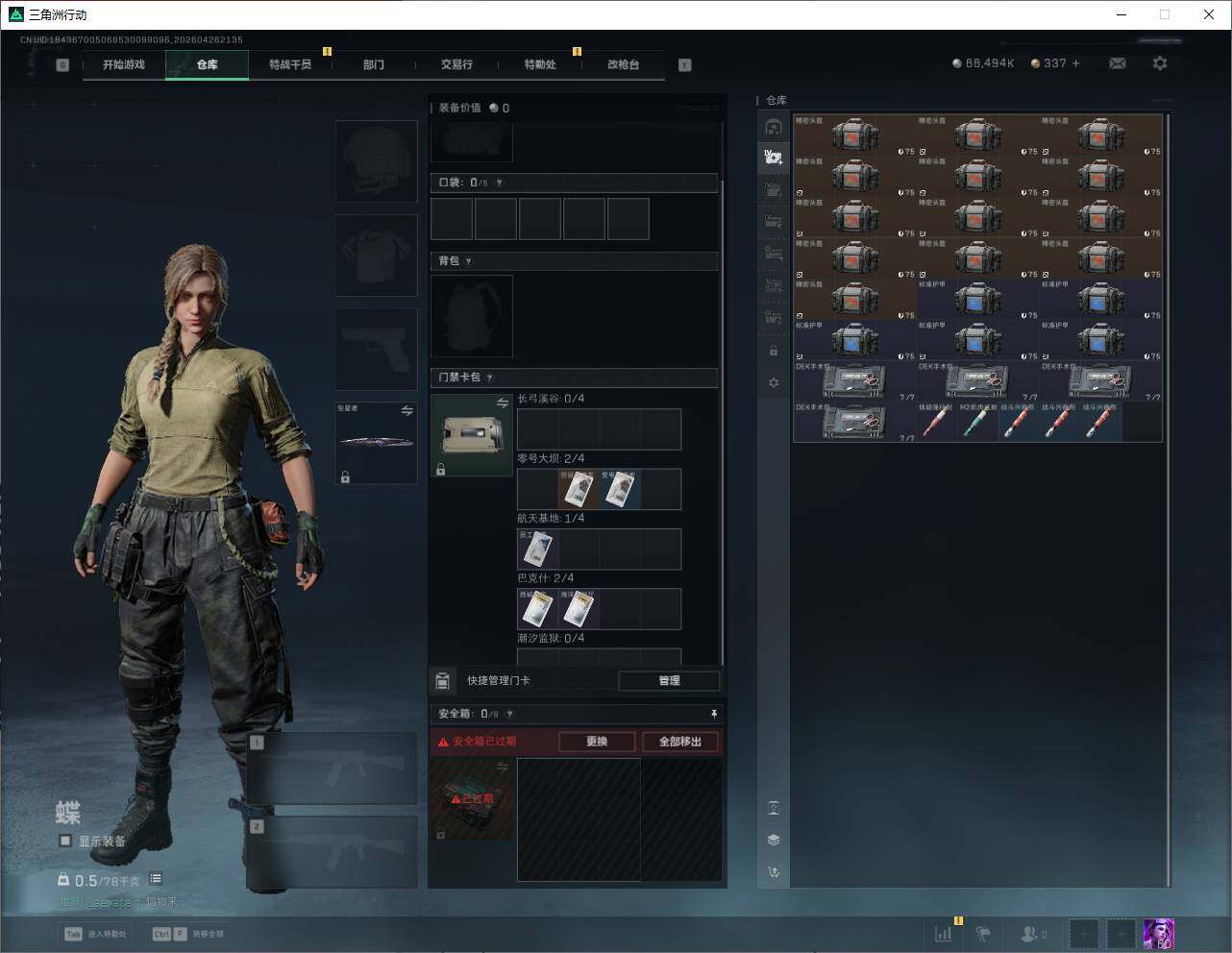The height and width of the screenshot is (953, 1232).
Task: Switch to the 开始游戏 tab
Action: coord(124,64)
